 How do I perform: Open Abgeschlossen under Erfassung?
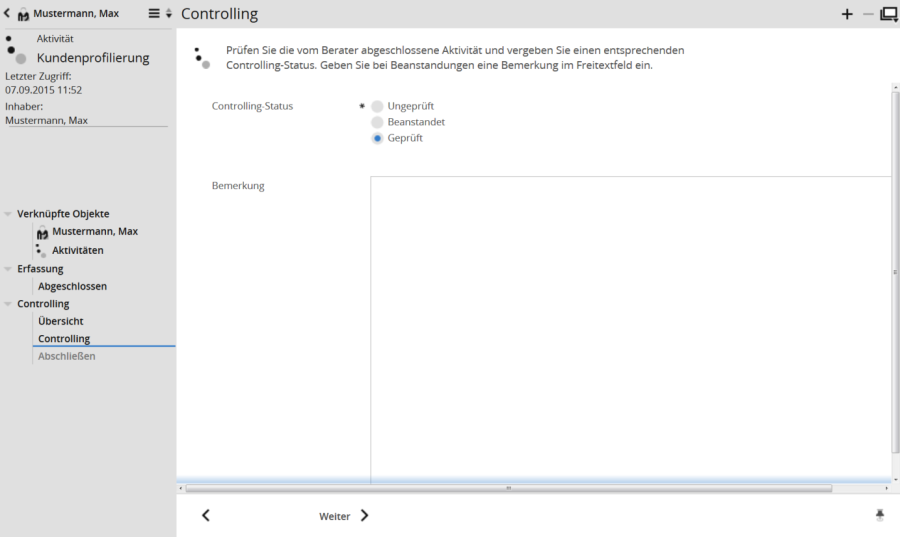click(x=72, y=286)
